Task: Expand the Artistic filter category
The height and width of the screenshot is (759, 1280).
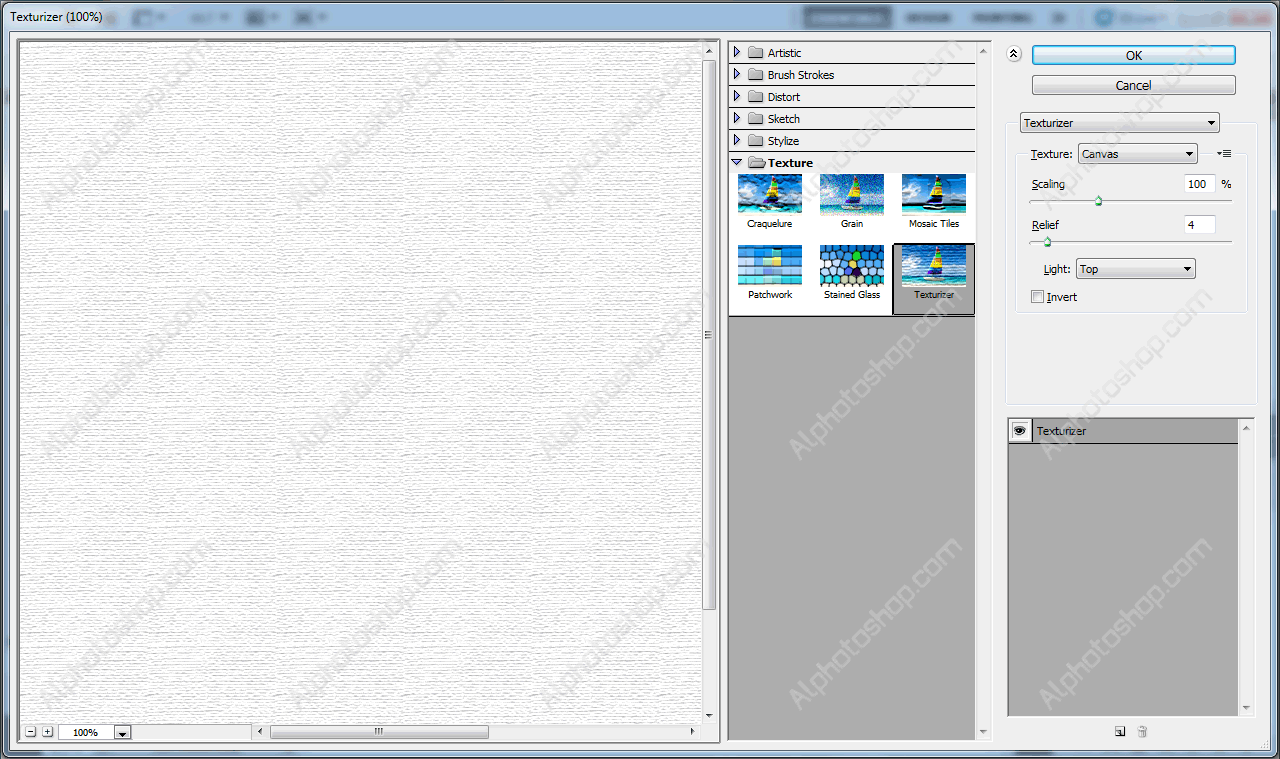Action: coord(737,53)
